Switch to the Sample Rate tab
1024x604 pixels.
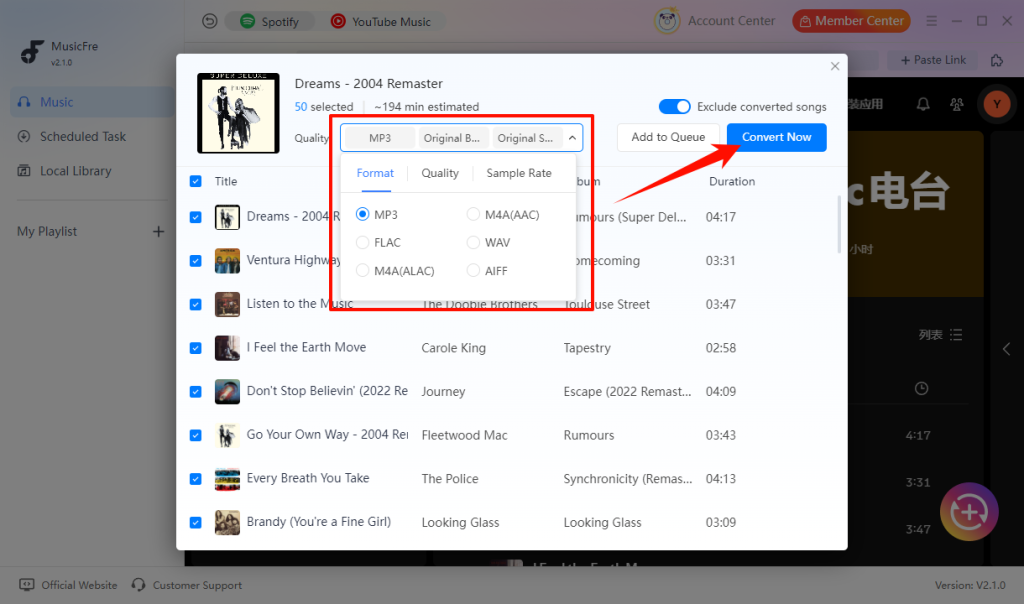click(519, 173)
